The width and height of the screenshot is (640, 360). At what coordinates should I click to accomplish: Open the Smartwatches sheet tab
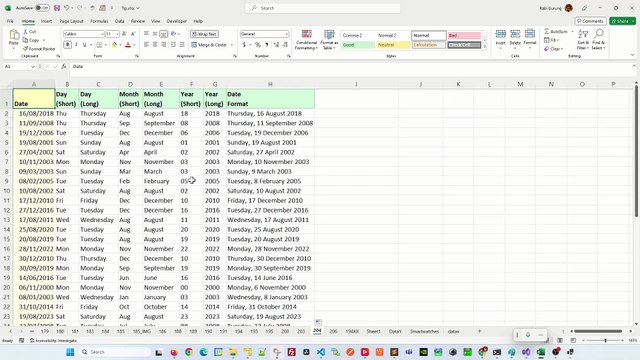(x=424, y=331)
